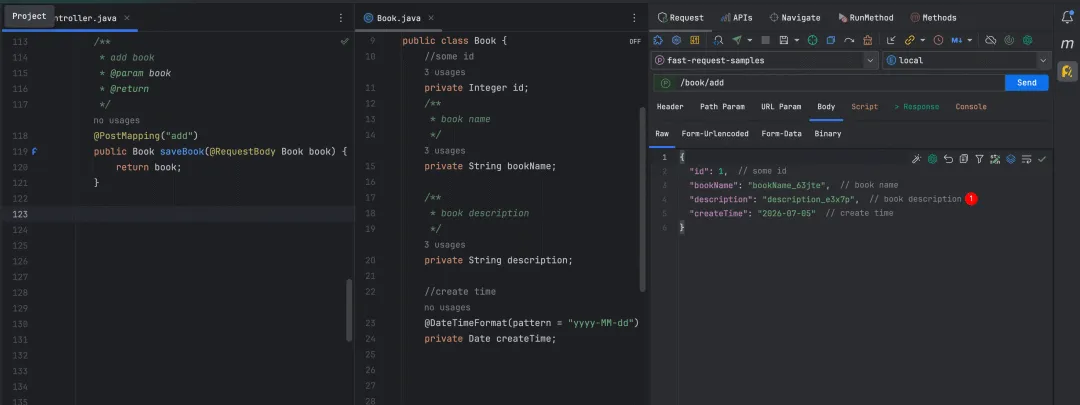
Task: Open the three-dots menu of the left editor pane
Action: 341,18
